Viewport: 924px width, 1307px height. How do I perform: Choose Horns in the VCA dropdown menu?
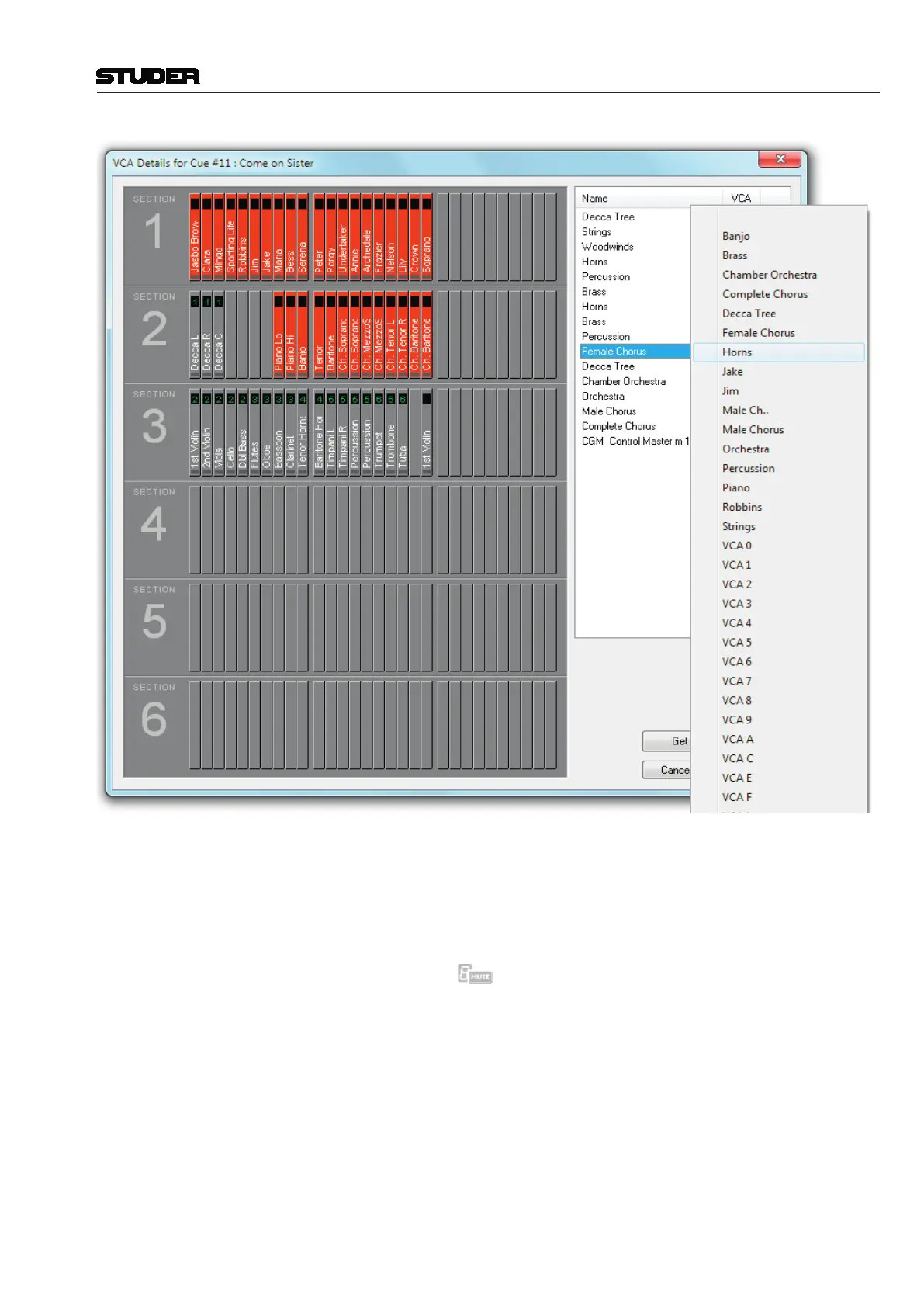coord(778,352)
